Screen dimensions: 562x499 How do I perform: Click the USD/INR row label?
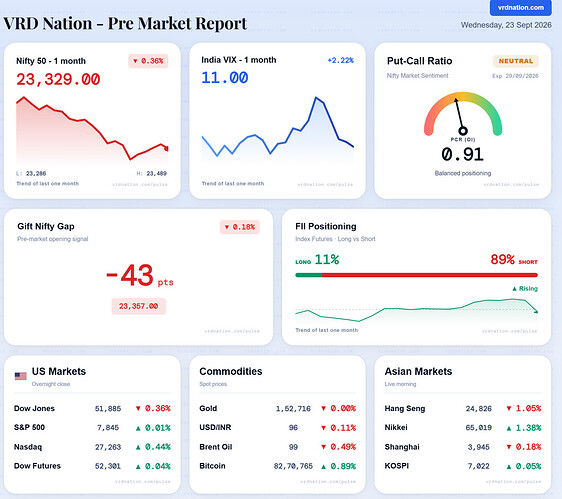coord(215,427)
